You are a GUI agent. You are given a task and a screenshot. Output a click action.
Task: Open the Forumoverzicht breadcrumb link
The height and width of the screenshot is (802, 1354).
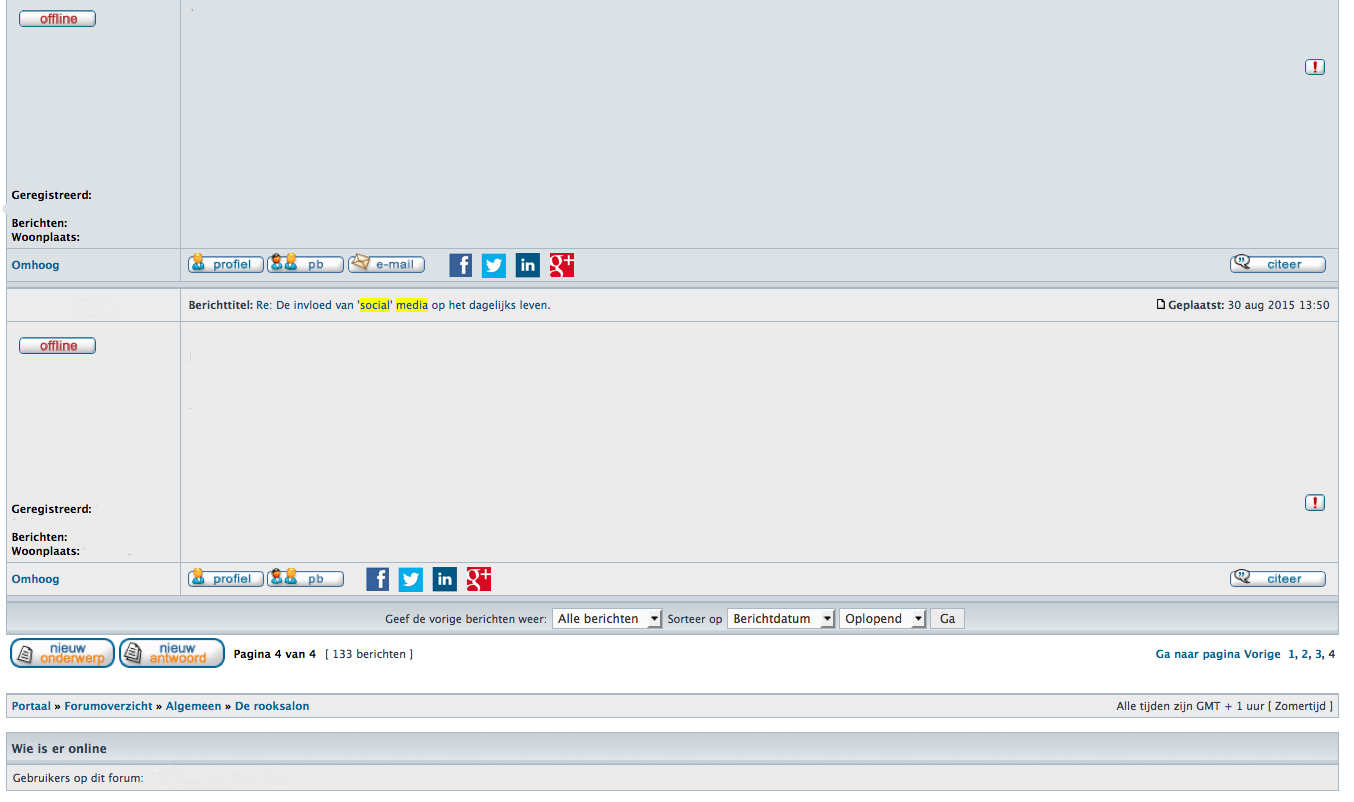(108, 706)
